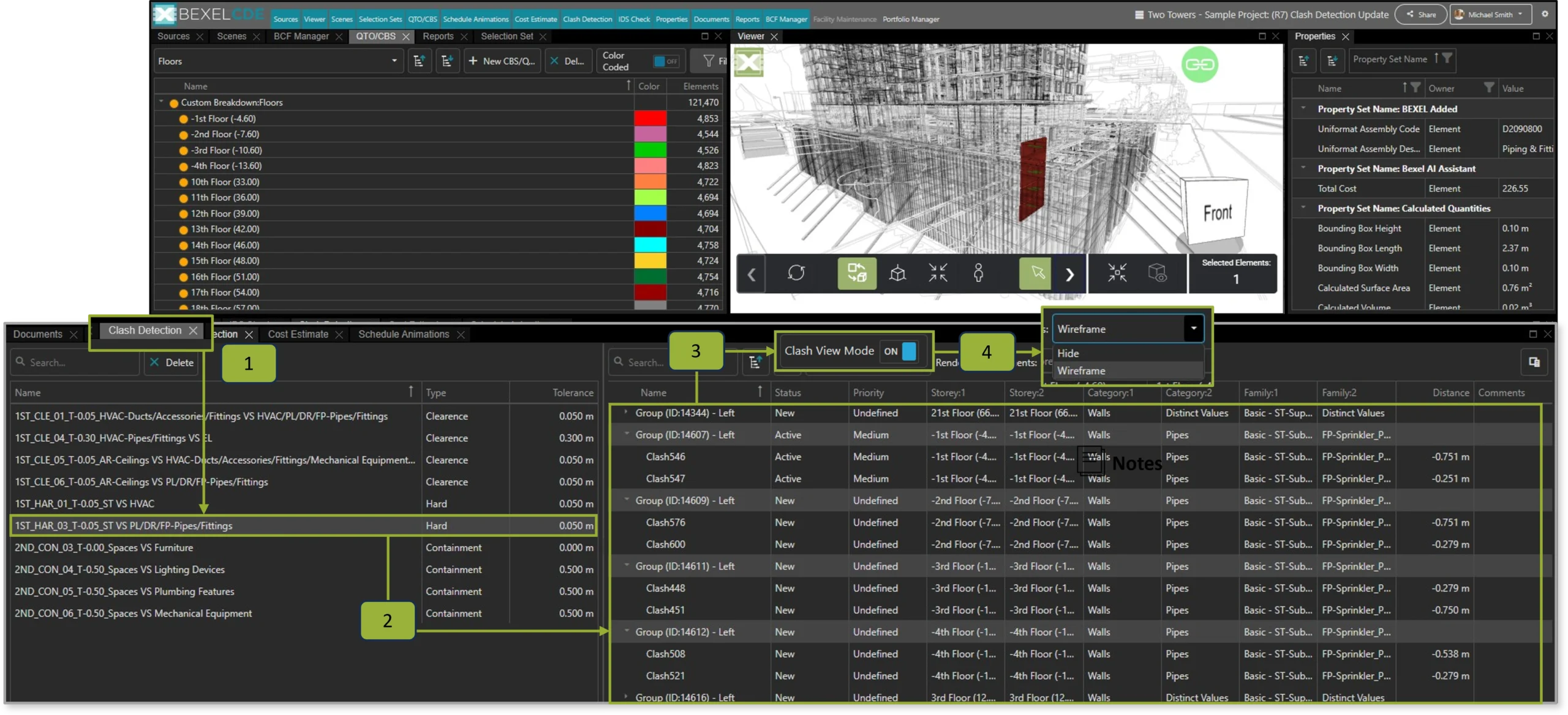Open Clash Detection in top menu bar
This screenshot has width=1568, height=715.
click(x=587, y=19)
